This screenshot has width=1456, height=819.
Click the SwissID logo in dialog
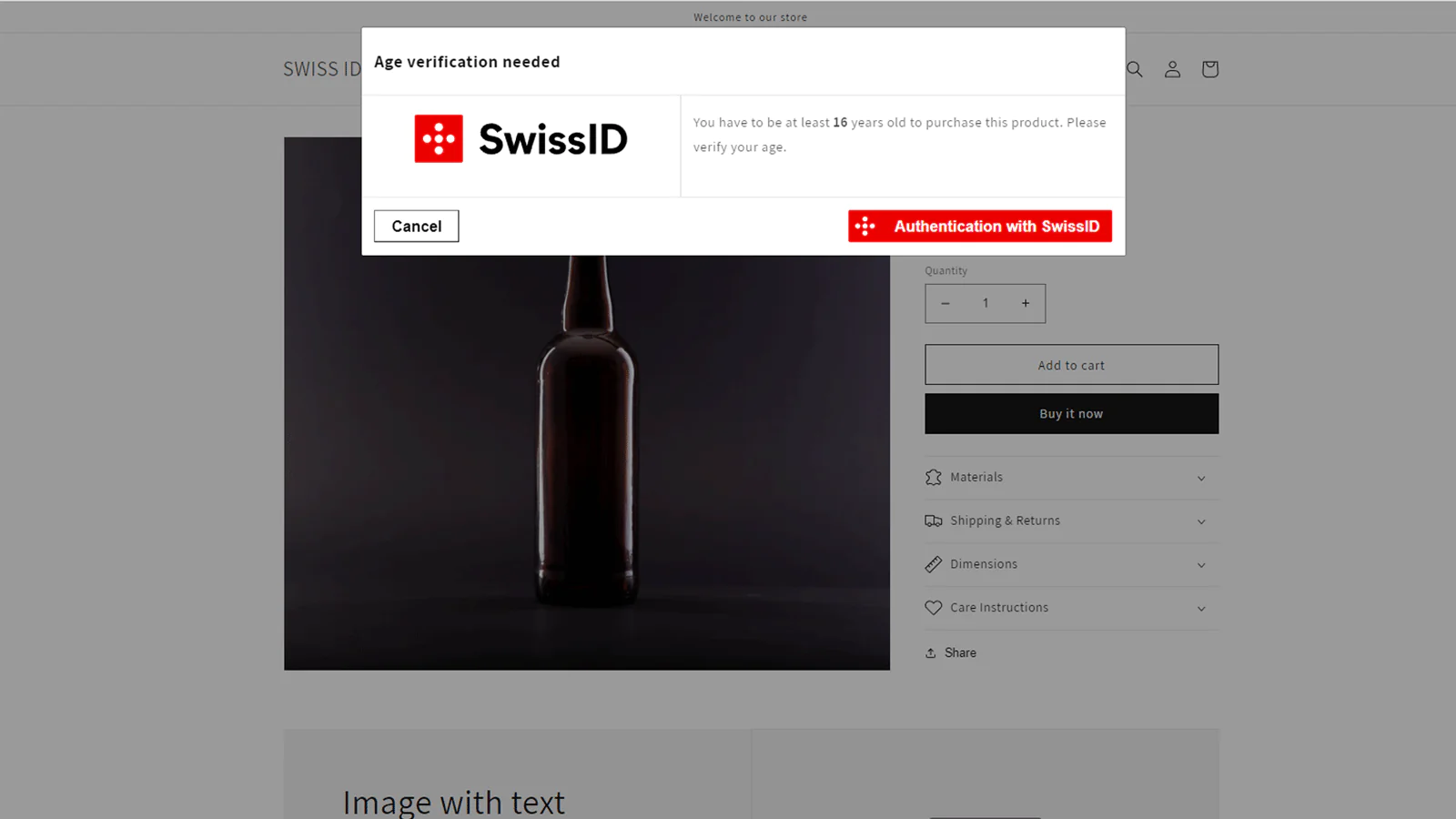(x=521, y=139)
